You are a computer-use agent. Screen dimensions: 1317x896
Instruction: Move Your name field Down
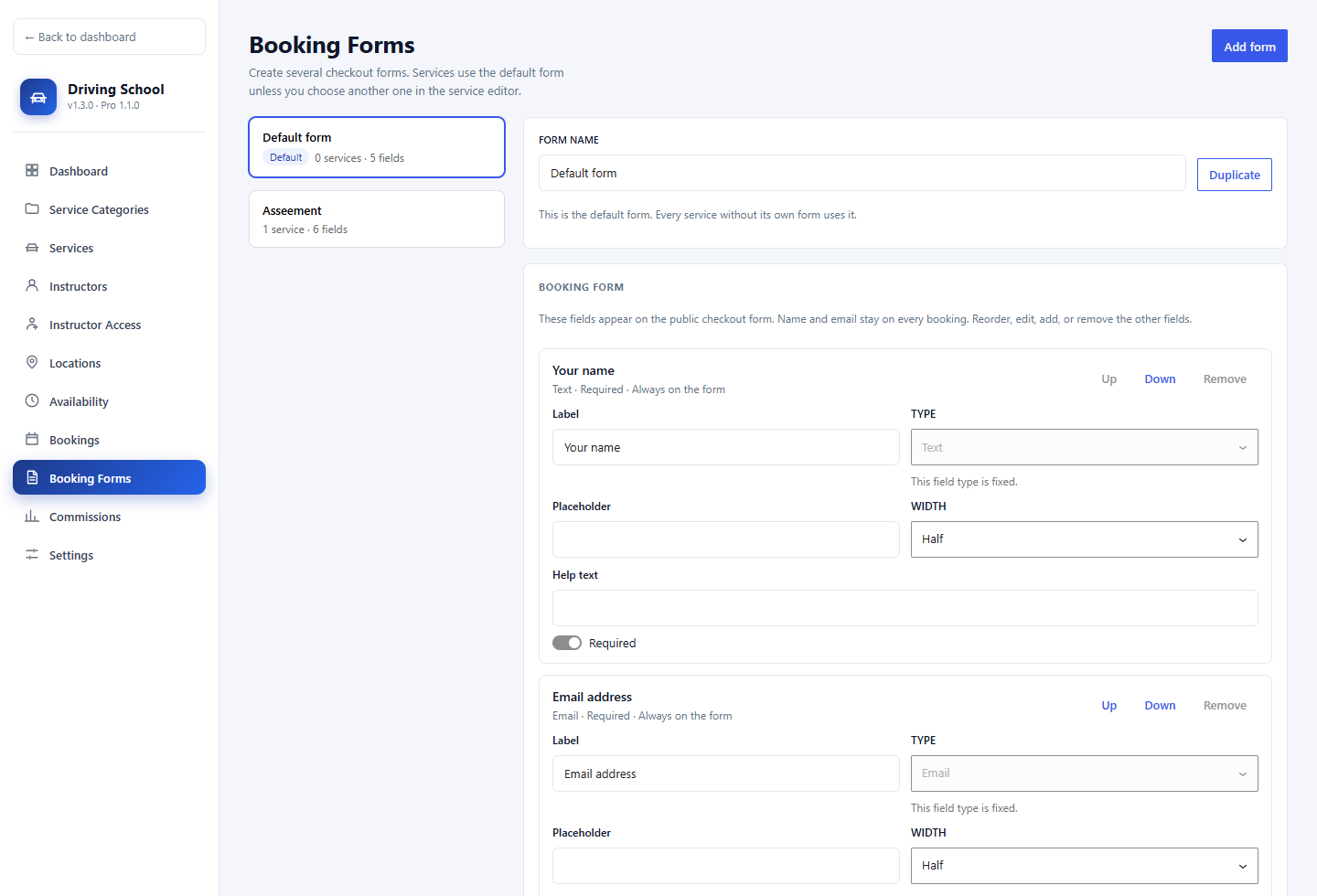1160,379
